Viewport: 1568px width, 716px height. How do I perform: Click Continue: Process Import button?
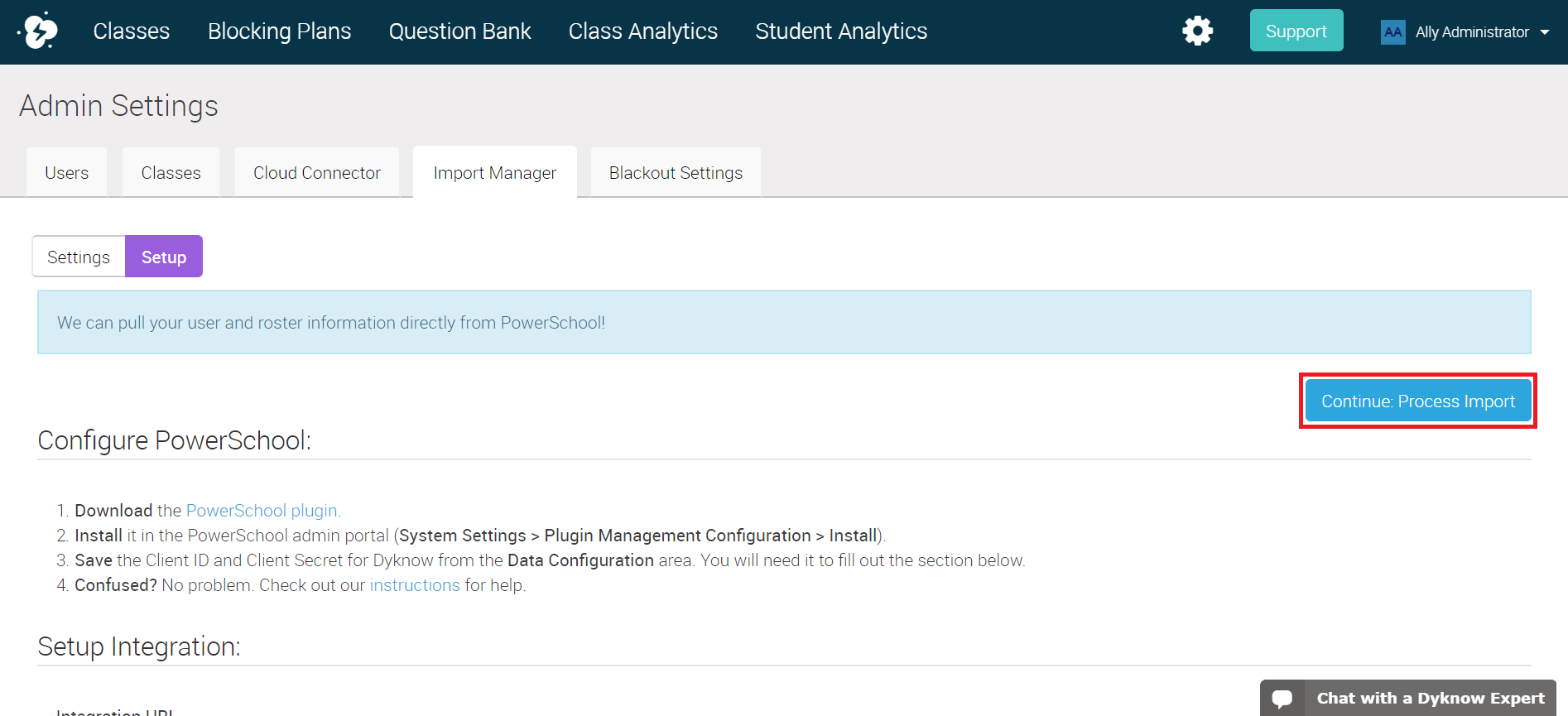click(x=1418, y=401)
